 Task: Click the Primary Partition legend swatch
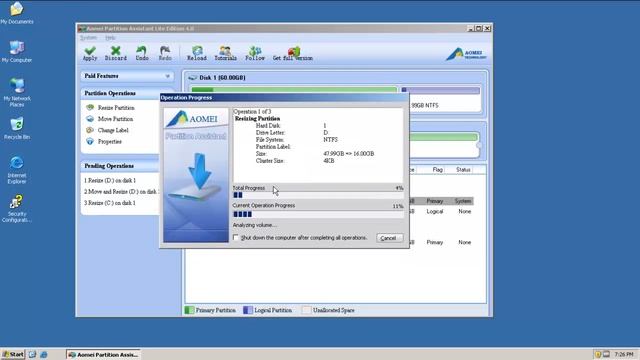(x=189, y=310)
